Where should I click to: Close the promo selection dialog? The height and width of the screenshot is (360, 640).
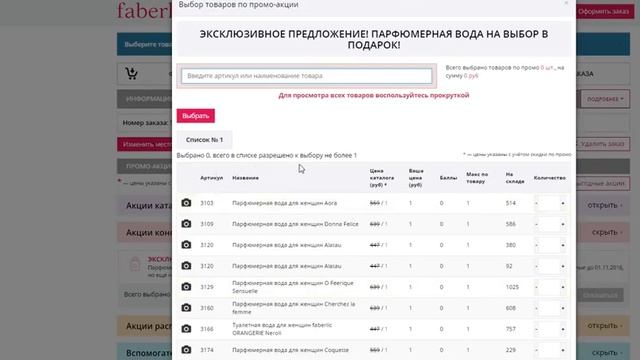click(566, 3)
